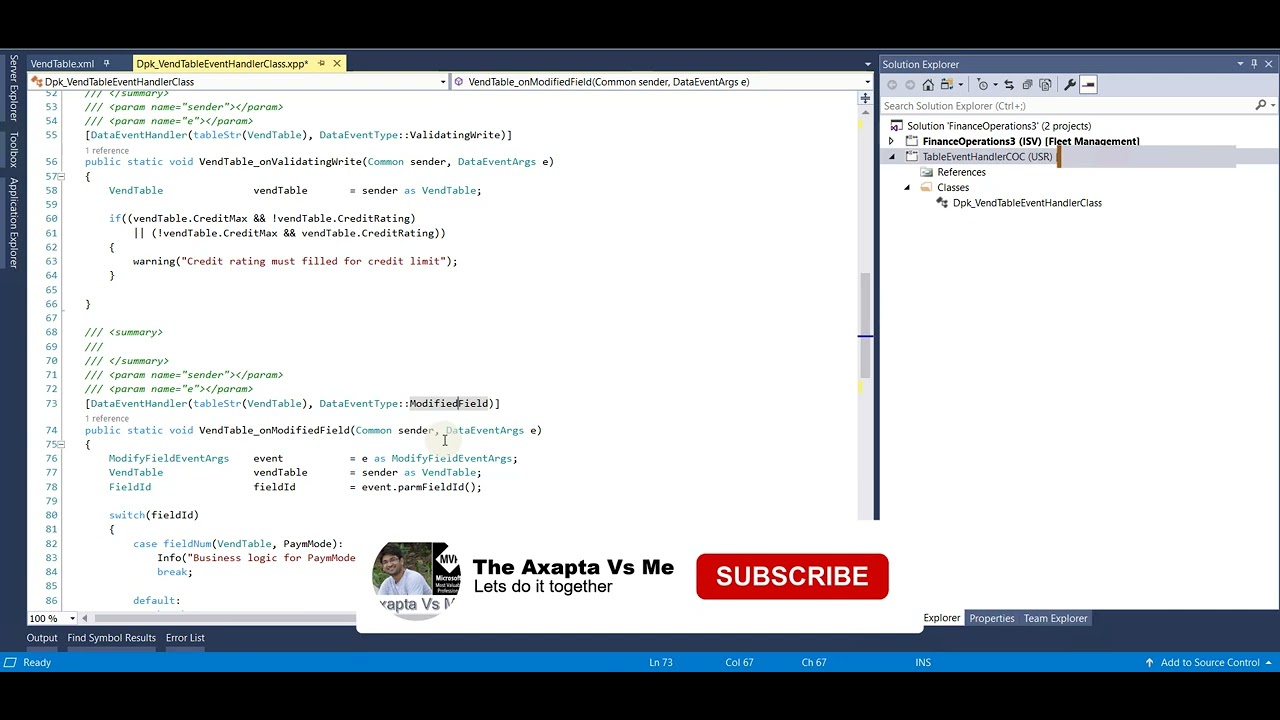Sync with Active Document icon
The image size is (1280, 720).
point(1009,85)
